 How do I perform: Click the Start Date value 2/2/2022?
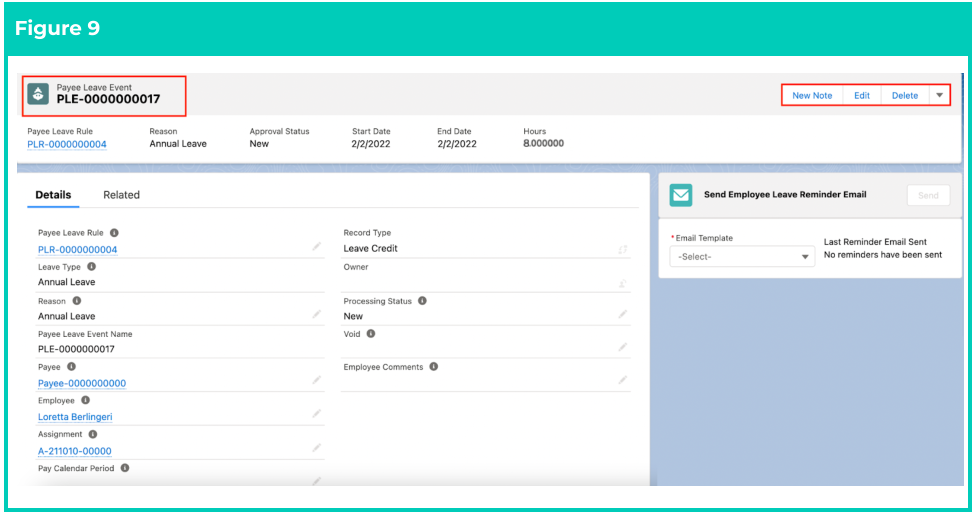tap(371, 144)
